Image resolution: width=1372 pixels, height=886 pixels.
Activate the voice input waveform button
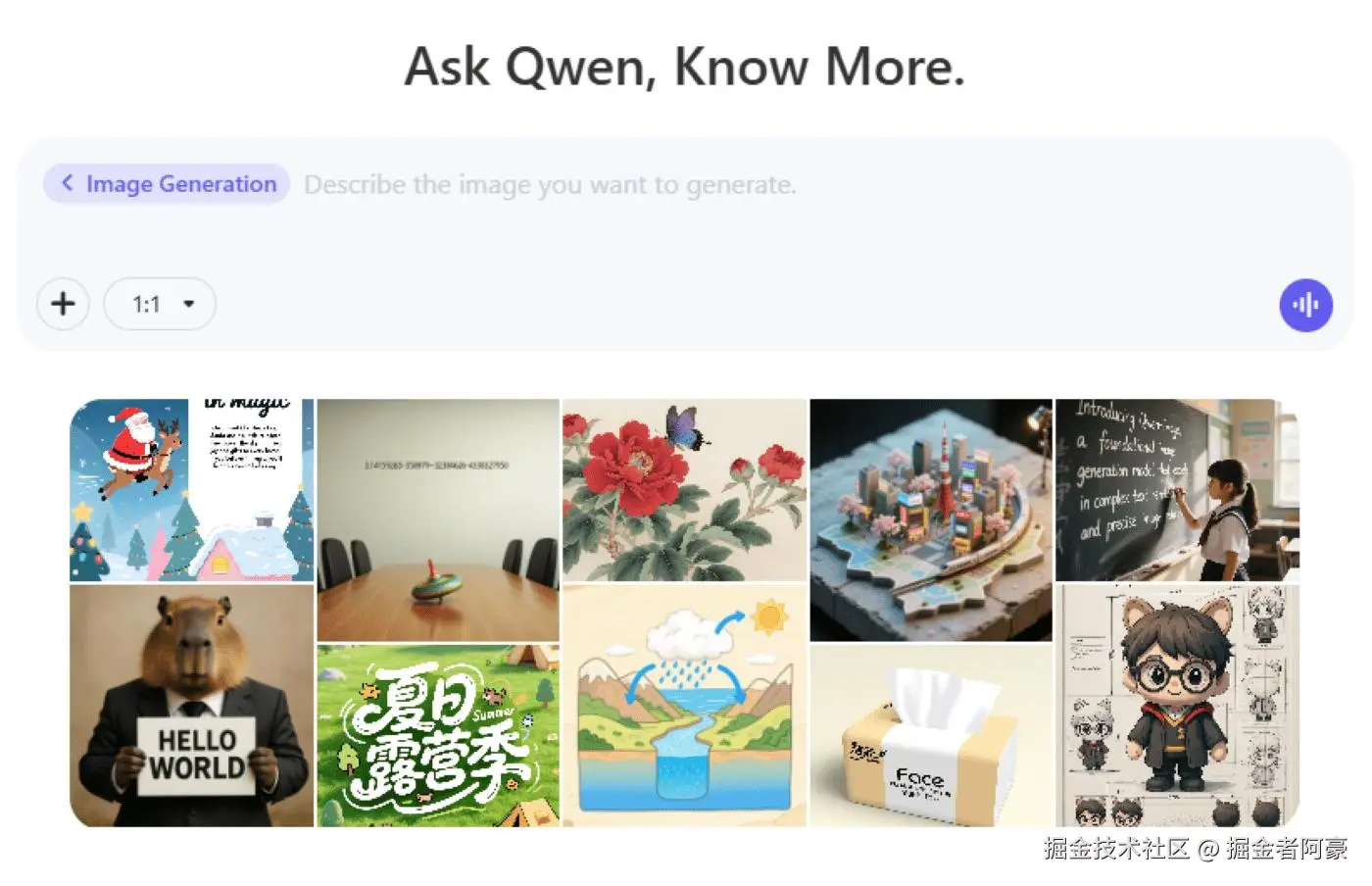pos(1305,305)
